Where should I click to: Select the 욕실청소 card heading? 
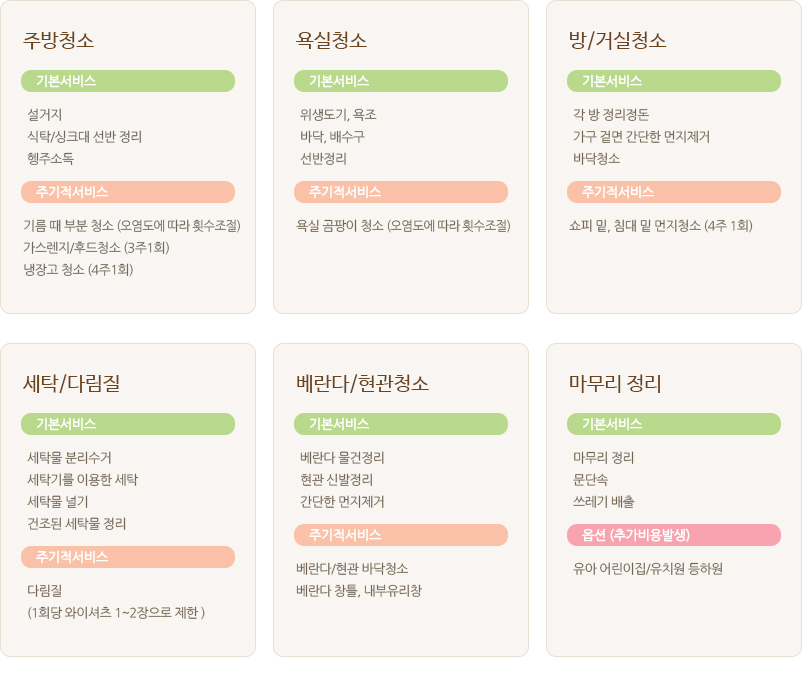(331, 40)
